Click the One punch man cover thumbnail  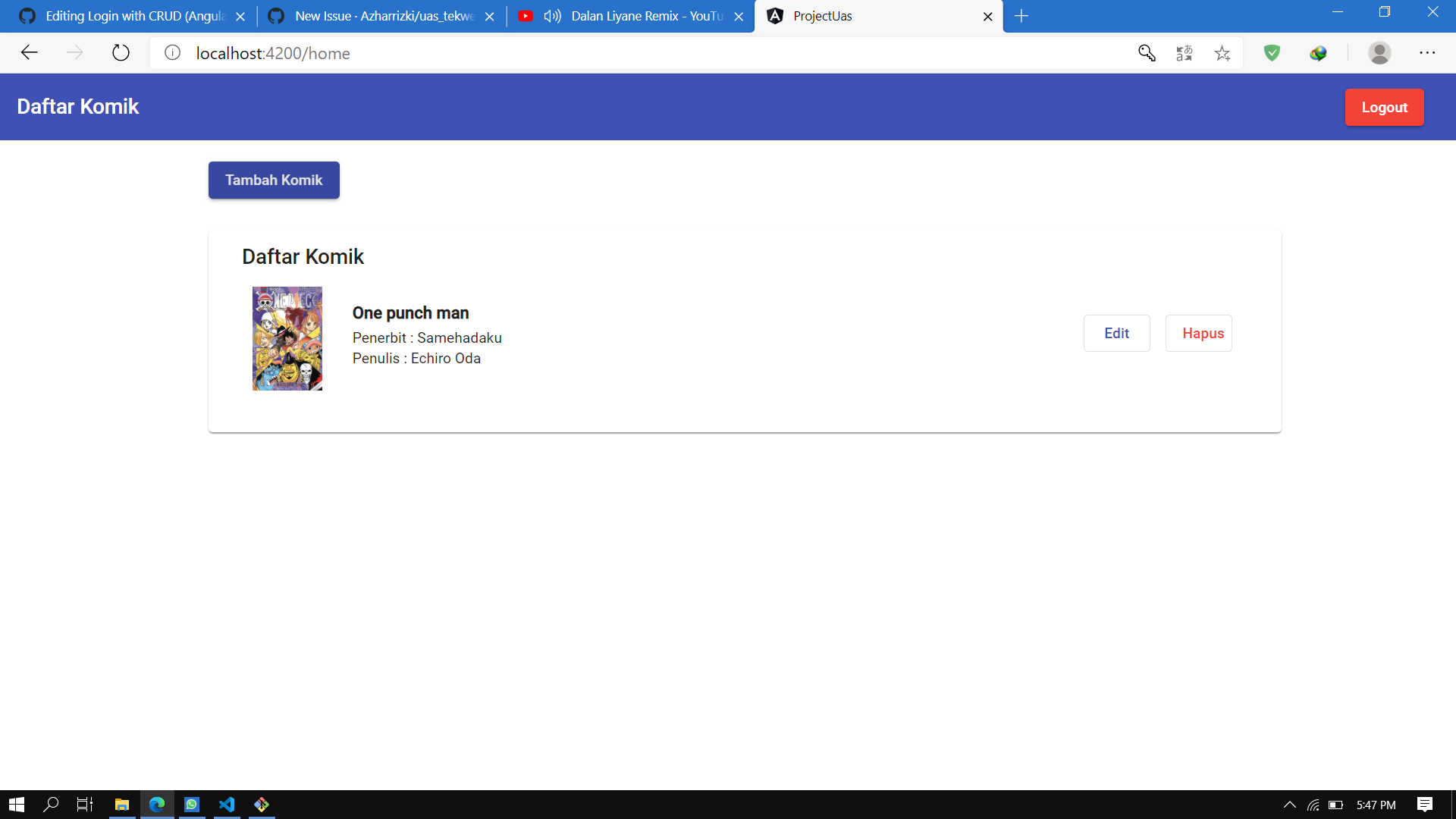click(287, 338)
